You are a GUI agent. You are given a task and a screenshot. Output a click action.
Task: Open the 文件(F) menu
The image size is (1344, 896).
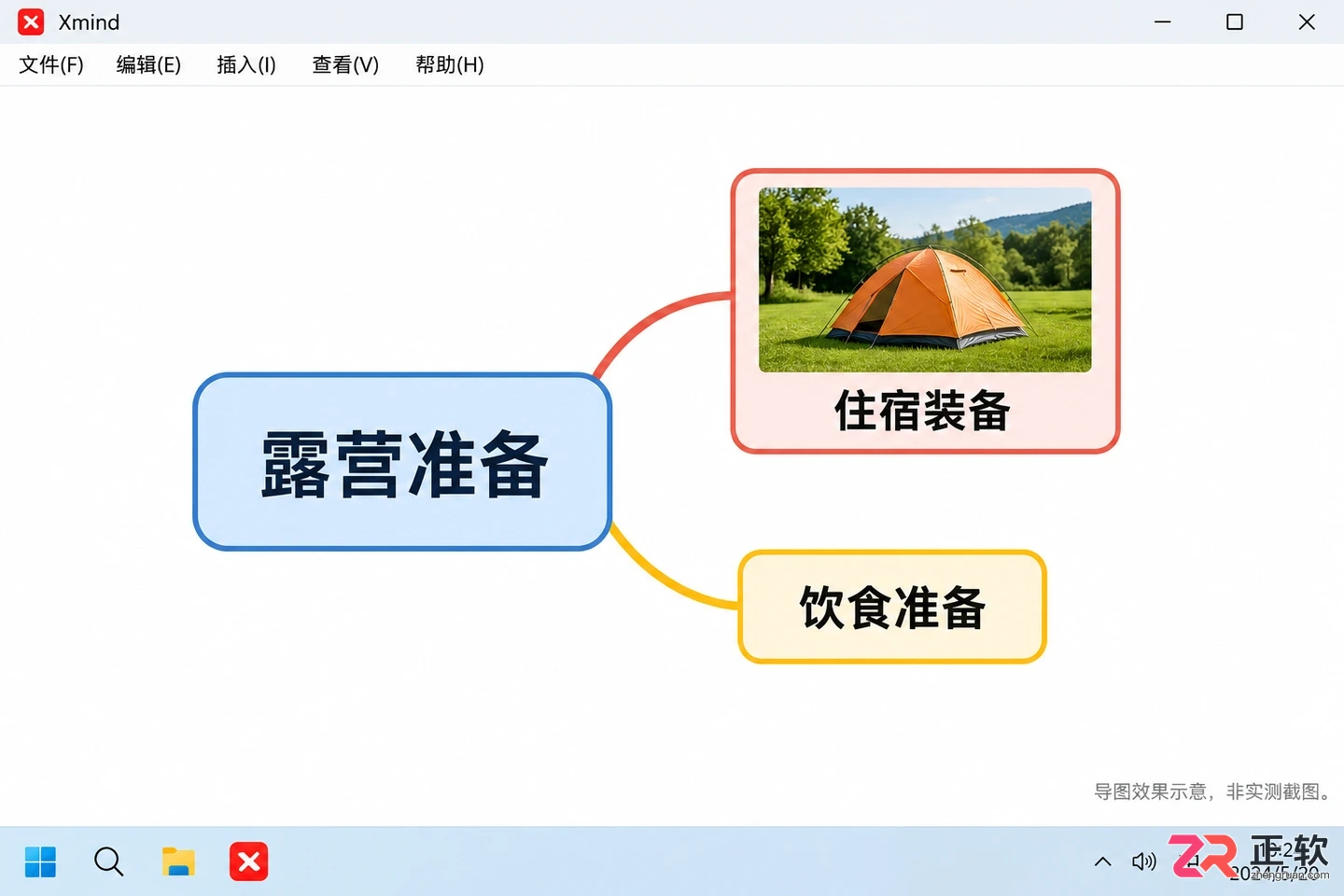click(51, 64)
